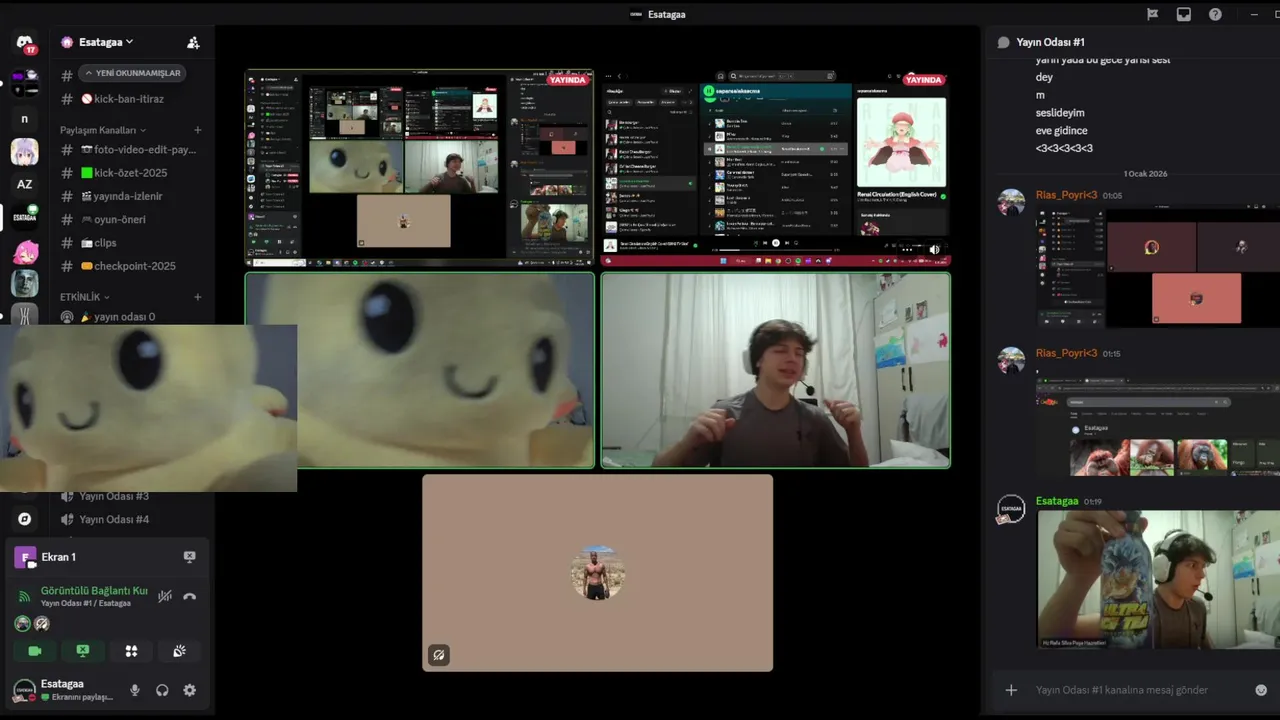Open Discord inbox icon in title bar

tap(1184, 14)
